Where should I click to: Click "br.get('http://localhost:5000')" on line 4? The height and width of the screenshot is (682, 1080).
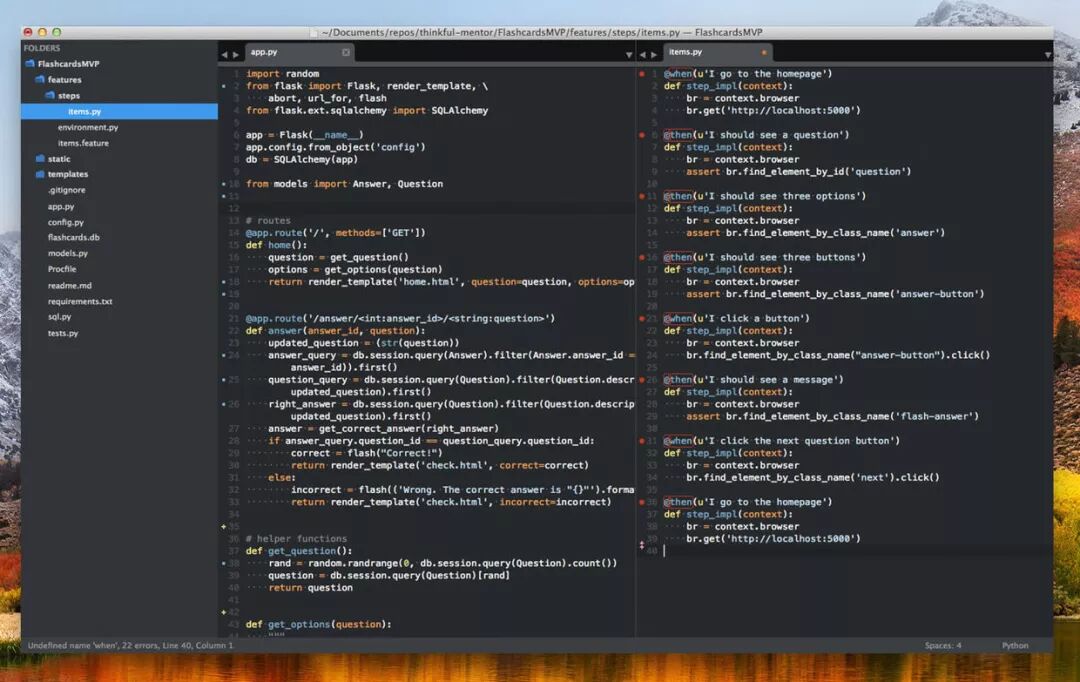click(x=773, y=110)
